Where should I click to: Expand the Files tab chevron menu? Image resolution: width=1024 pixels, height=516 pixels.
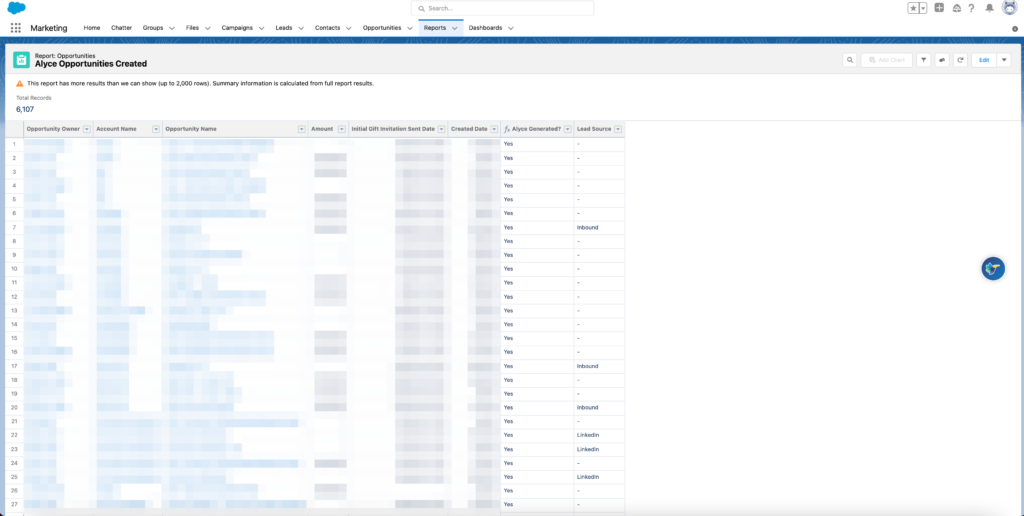208,29
